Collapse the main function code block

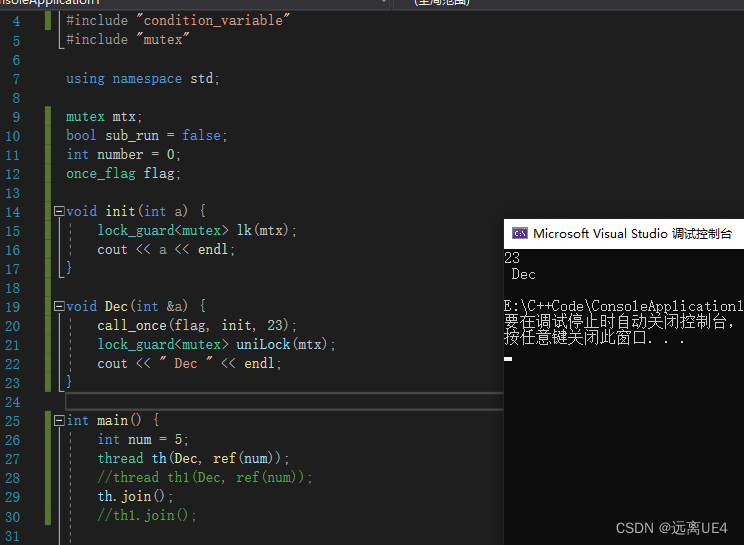tap(59, 420)
